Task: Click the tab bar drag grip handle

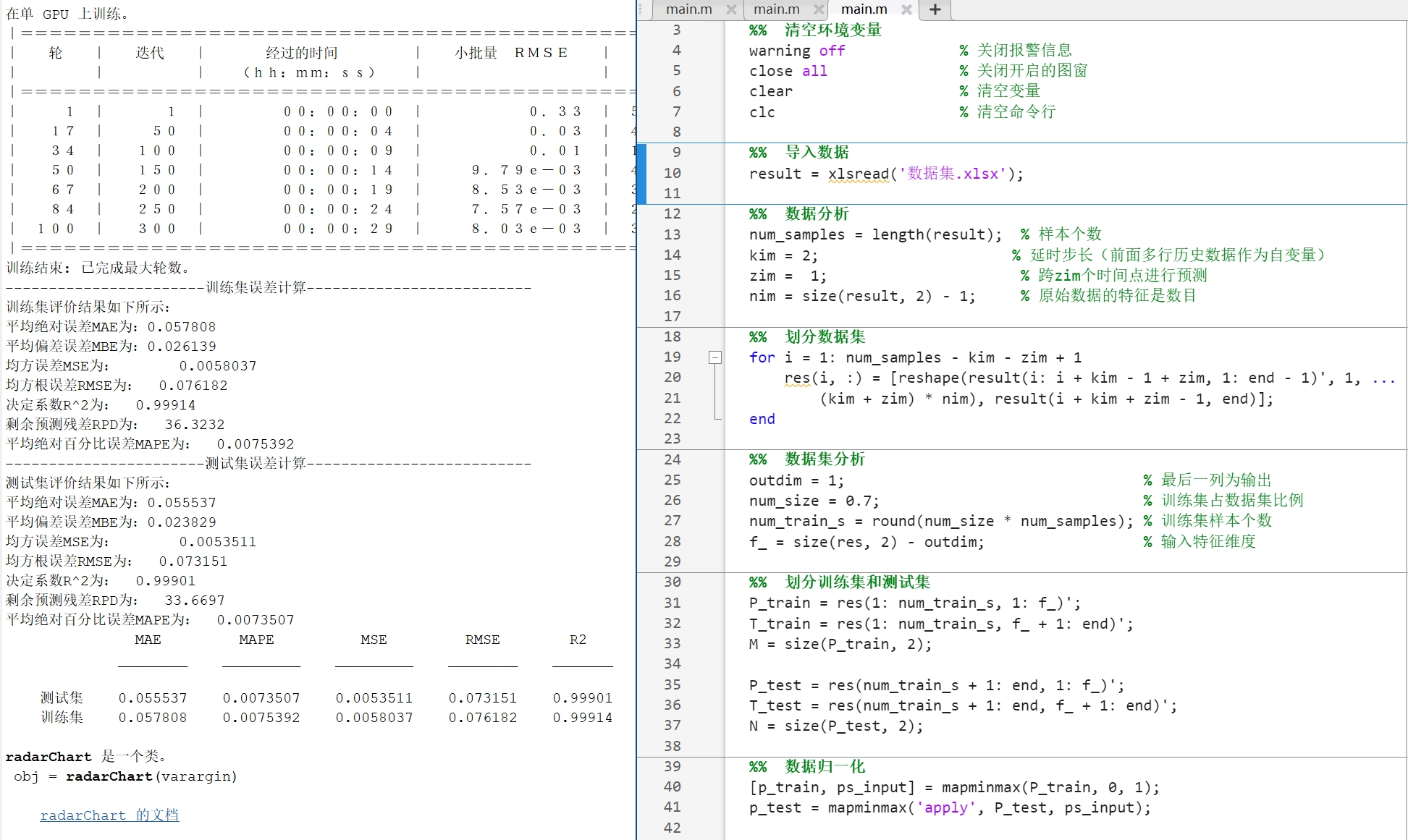Action: pos(641,9)
